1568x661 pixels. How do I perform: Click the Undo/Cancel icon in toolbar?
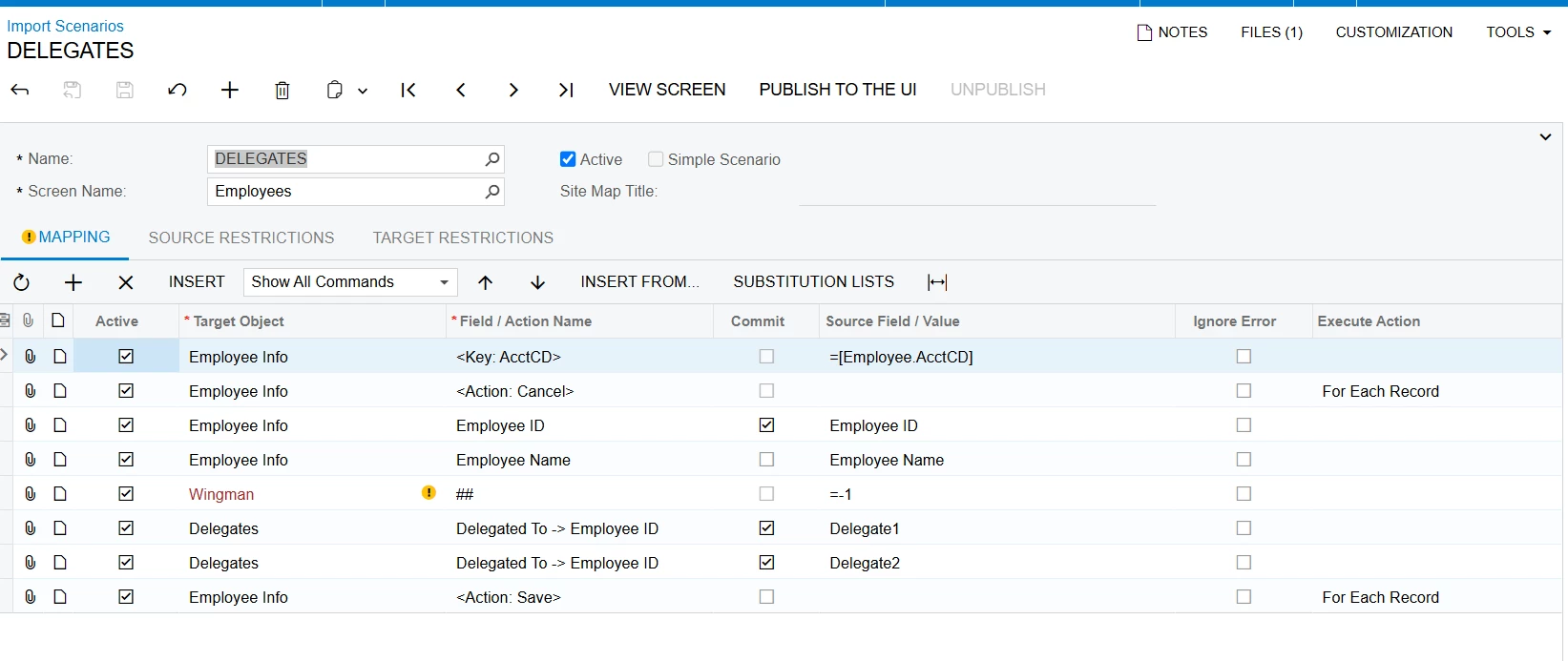[x=178, y=90]
